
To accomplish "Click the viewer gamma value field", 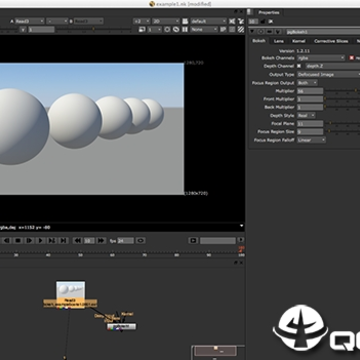I will click(x=41, y=30).
